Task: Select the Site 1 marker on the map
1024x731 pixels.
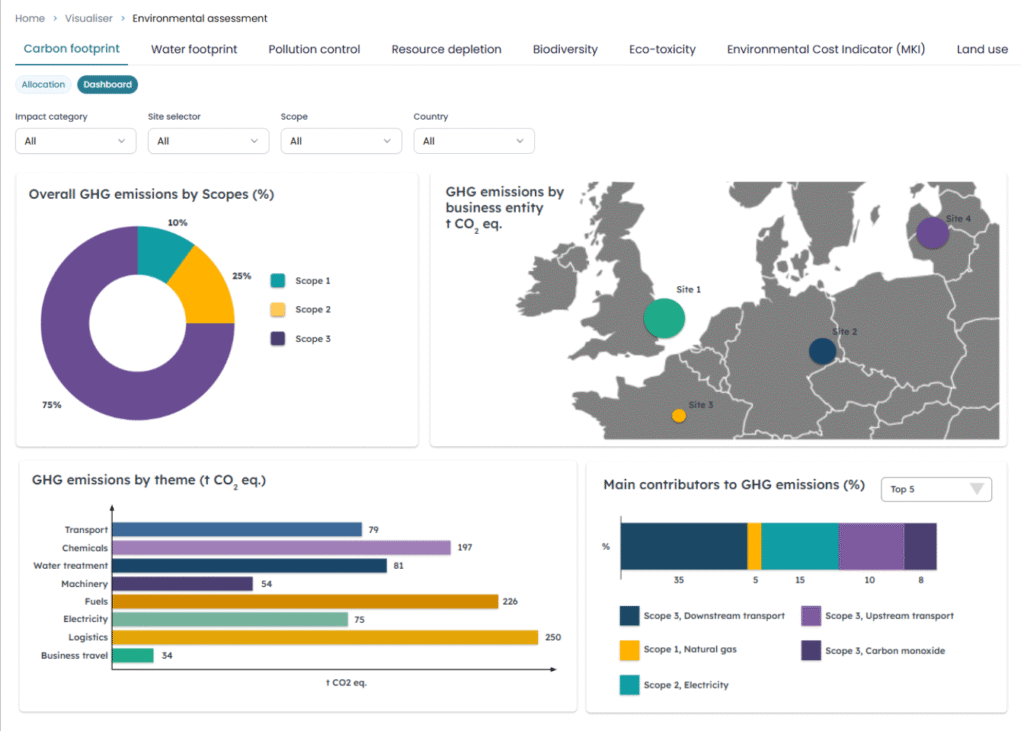Action: point(662,317)
